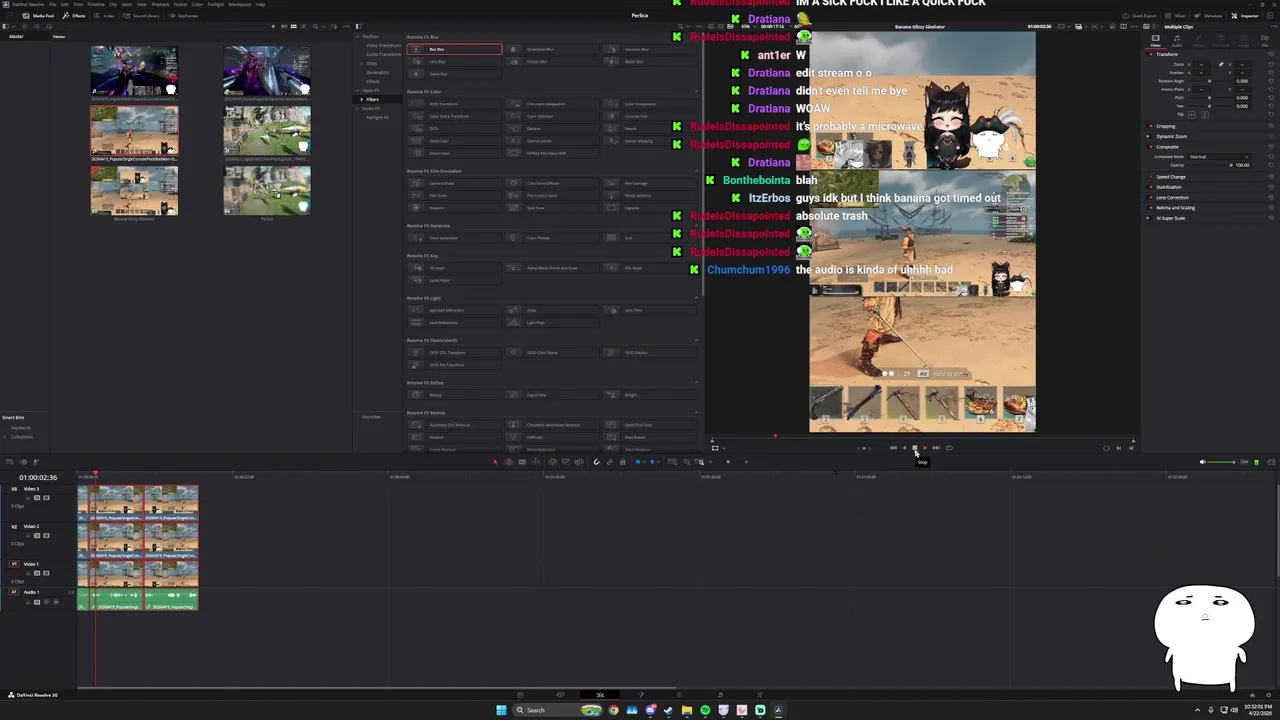
Task: Select the Selection Mode arrow tool
Action: point(495,462)
